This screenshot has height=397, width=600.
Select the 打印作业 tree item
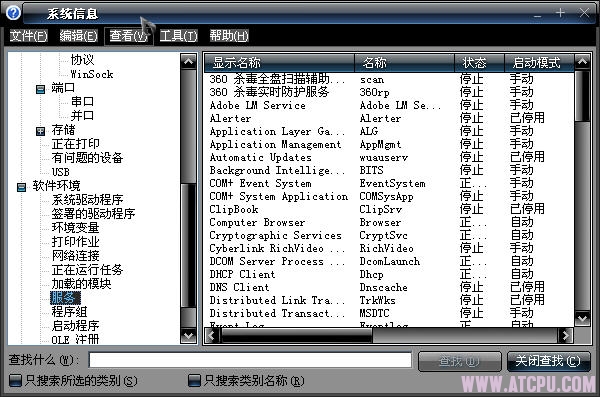click(75, 242)
